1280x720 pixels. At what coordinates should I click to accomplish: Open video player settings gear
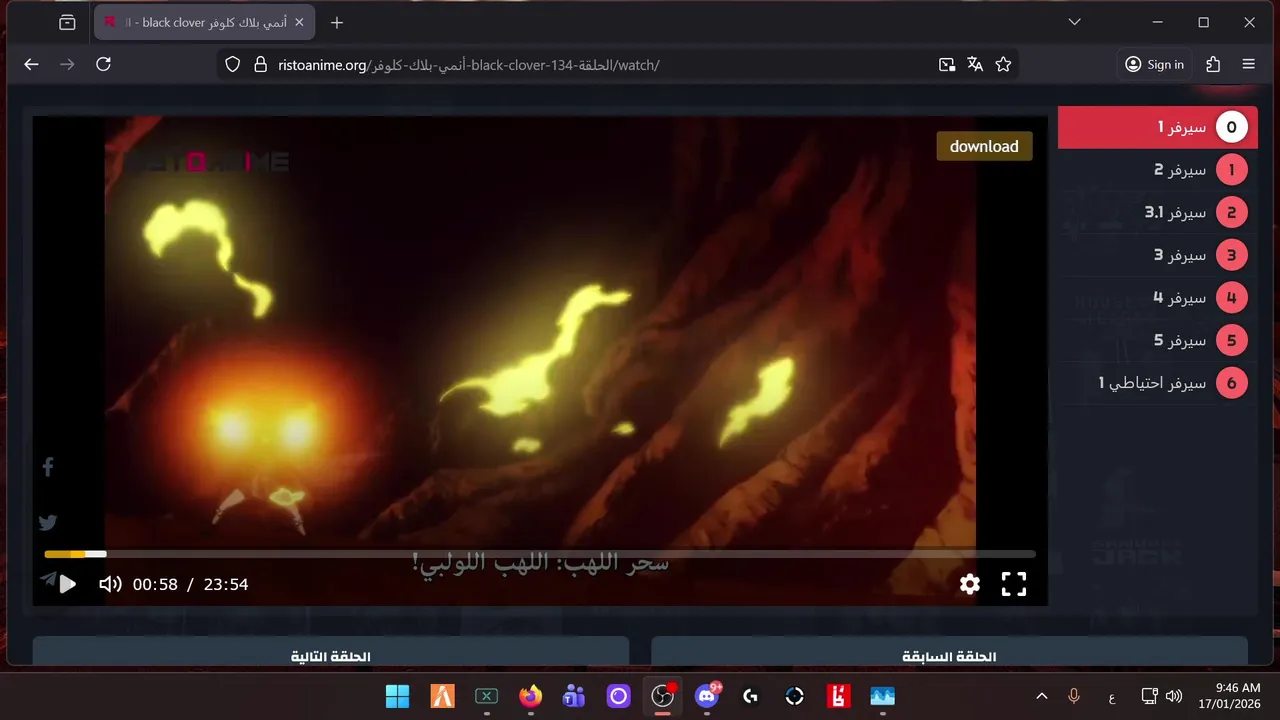pos(970,584)
